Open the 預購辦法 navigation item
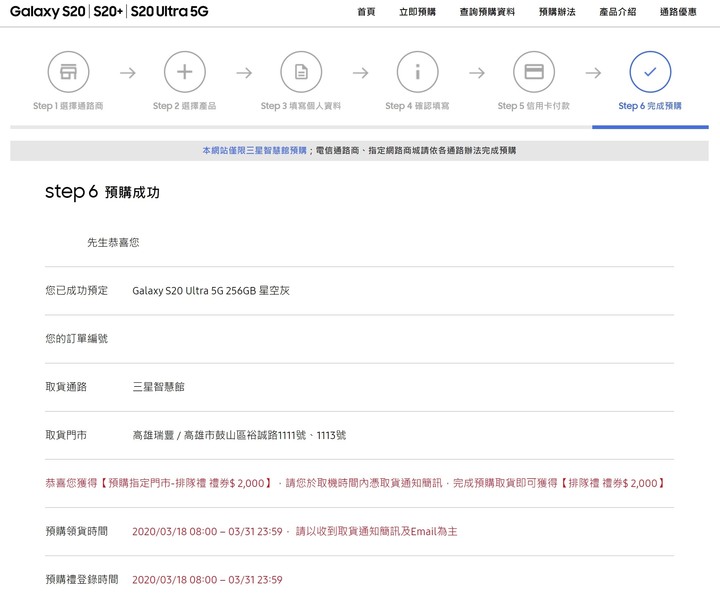 [557, 12]
